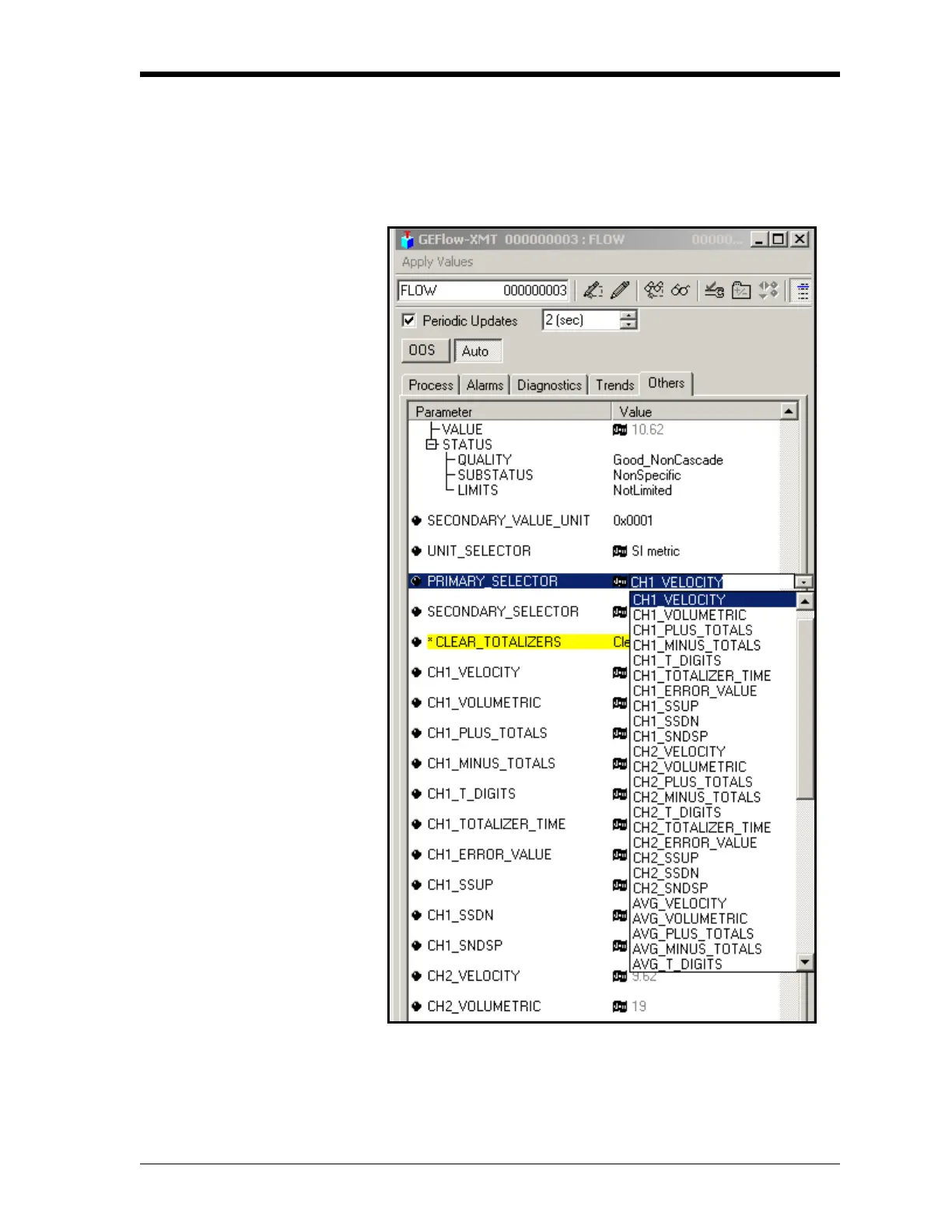This screenshot has height=1232, width=952.
Task: Choose AVG_MINUS_TOTALS from the dropdown list
Action: (x=697, y=950)
